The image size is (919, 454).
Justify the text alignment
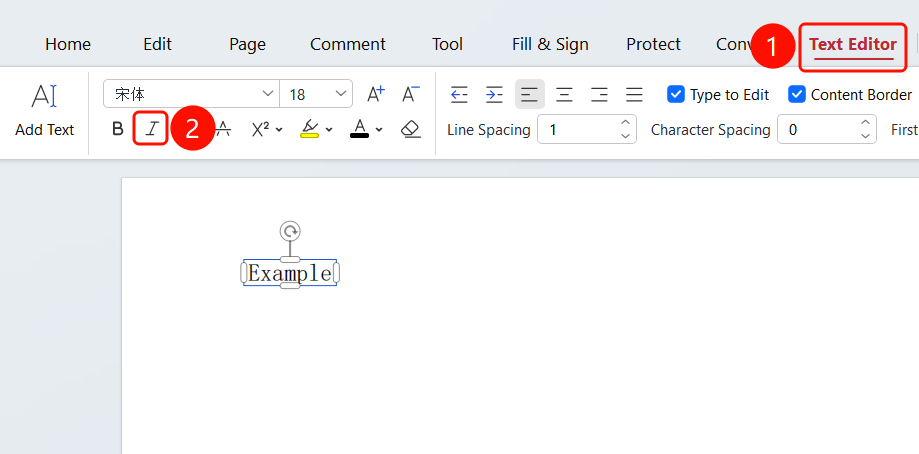tap(634, 94)
